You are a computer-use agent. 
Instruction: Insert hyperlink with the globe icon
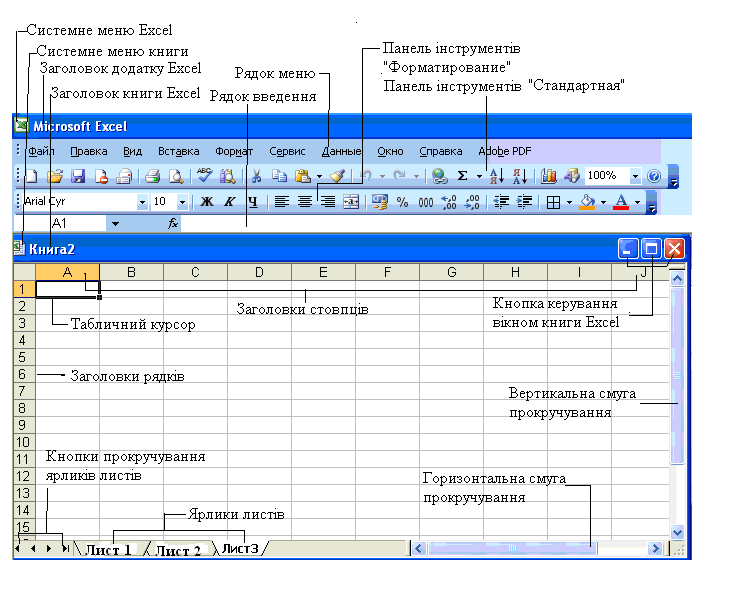439,176
